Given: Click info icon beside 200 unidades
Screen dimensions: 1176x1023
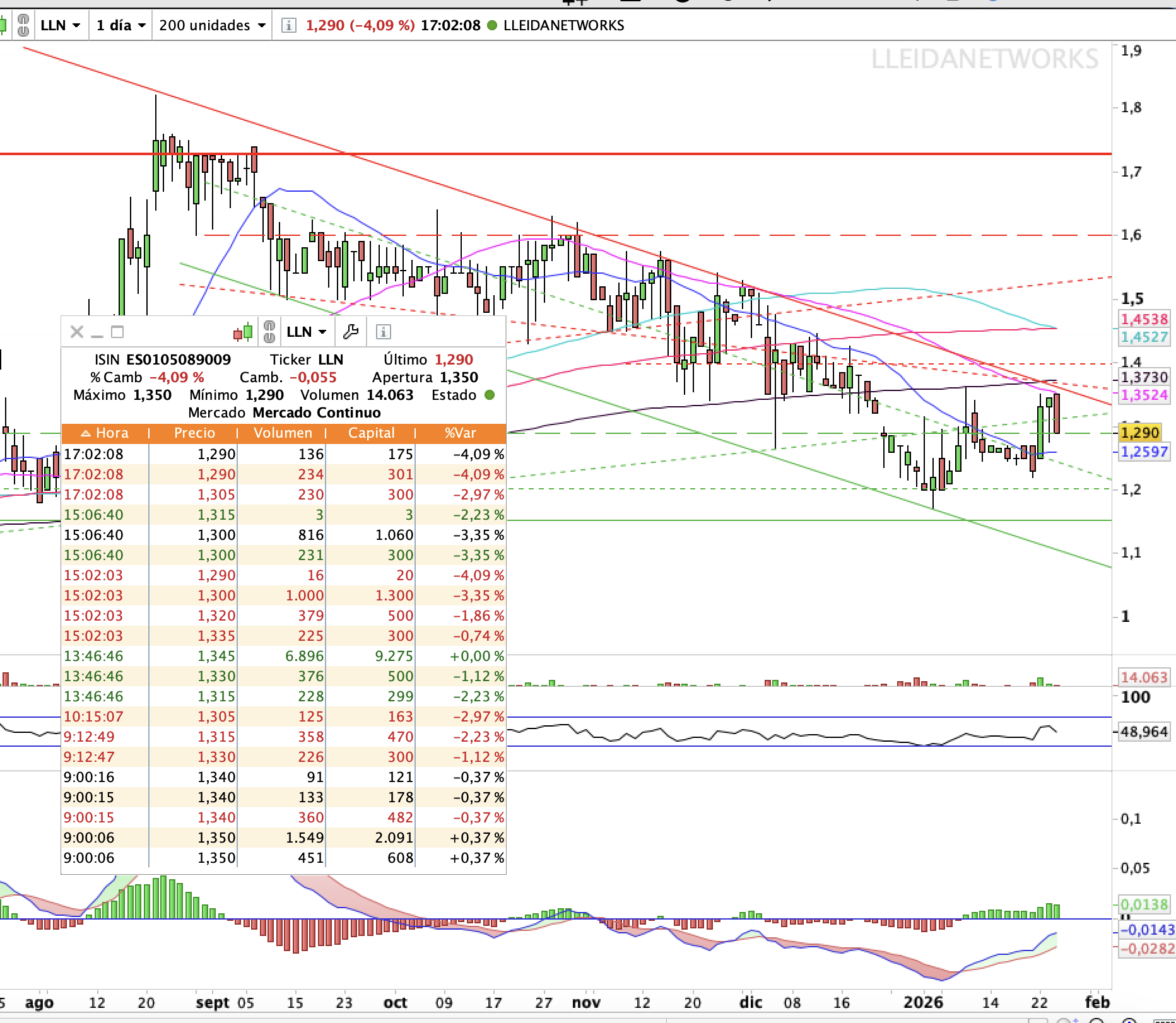Looking at the screenshot, I should [288, 26].
